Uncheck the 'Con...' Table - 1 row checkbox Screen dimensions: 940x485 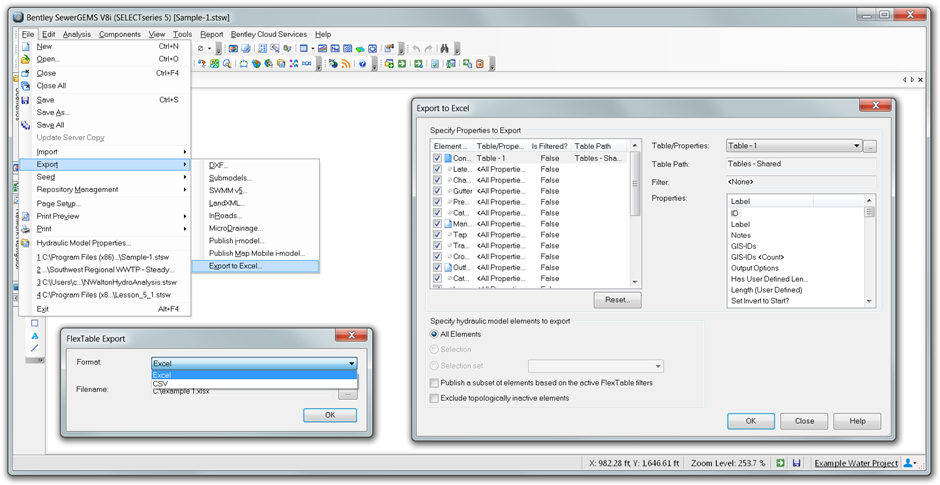click(438, 158)
